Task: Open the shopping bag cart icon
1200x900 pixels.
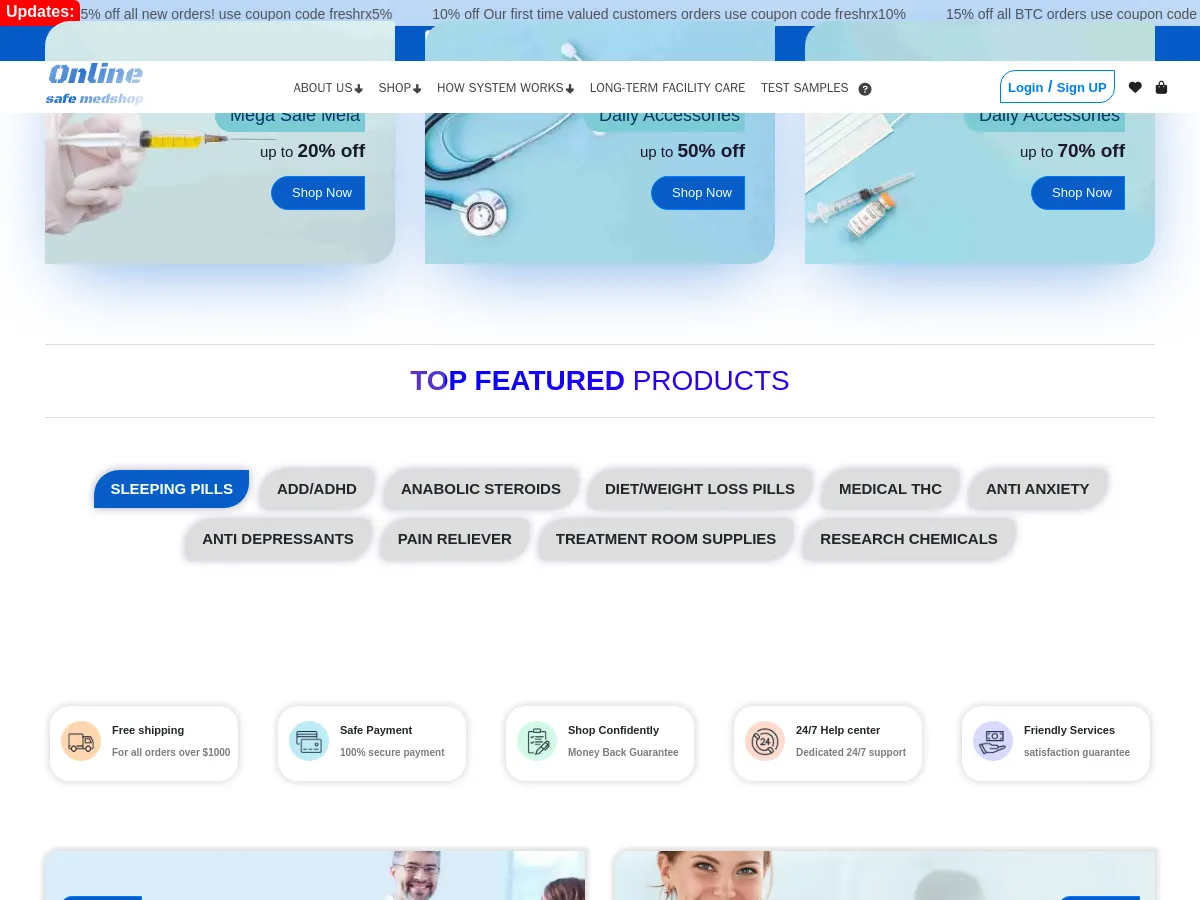Action: coord(1161,87)
